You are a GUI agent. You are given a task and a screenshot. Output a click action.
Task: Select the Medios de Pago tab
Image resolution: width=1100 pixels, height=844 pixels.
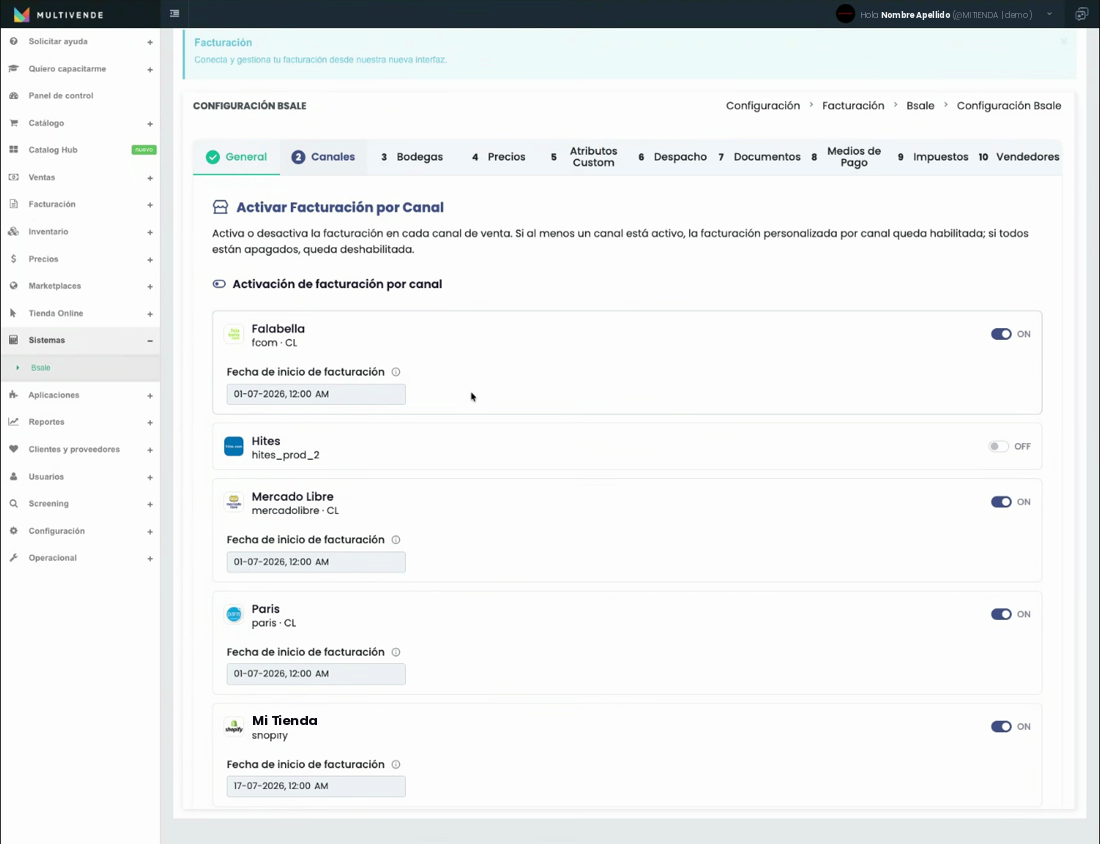click(x=846, y=156)
